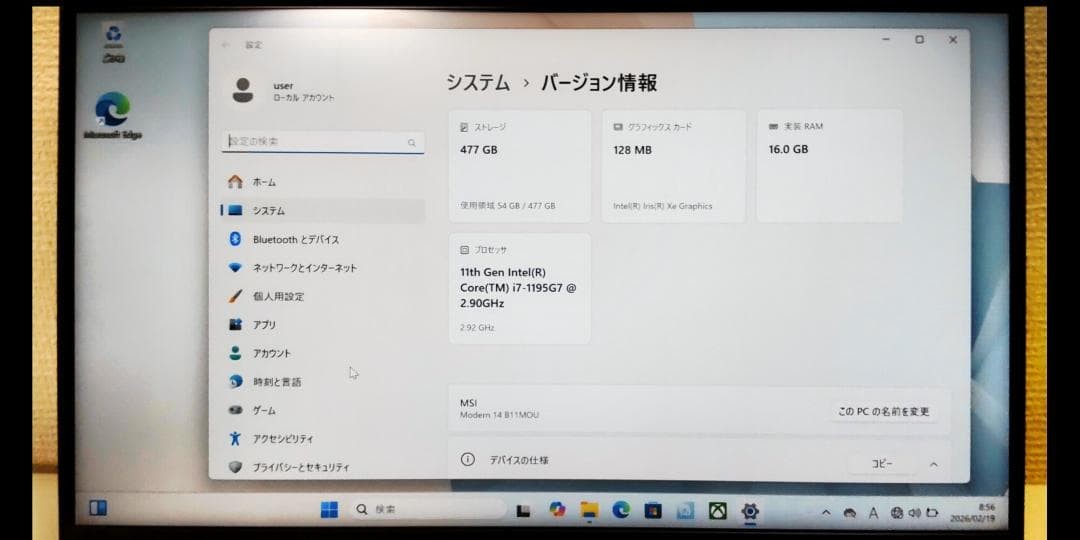Open the 実装 RAM 16.0 GB card
Screen dimensions: 1080x540
click(829, 166)
